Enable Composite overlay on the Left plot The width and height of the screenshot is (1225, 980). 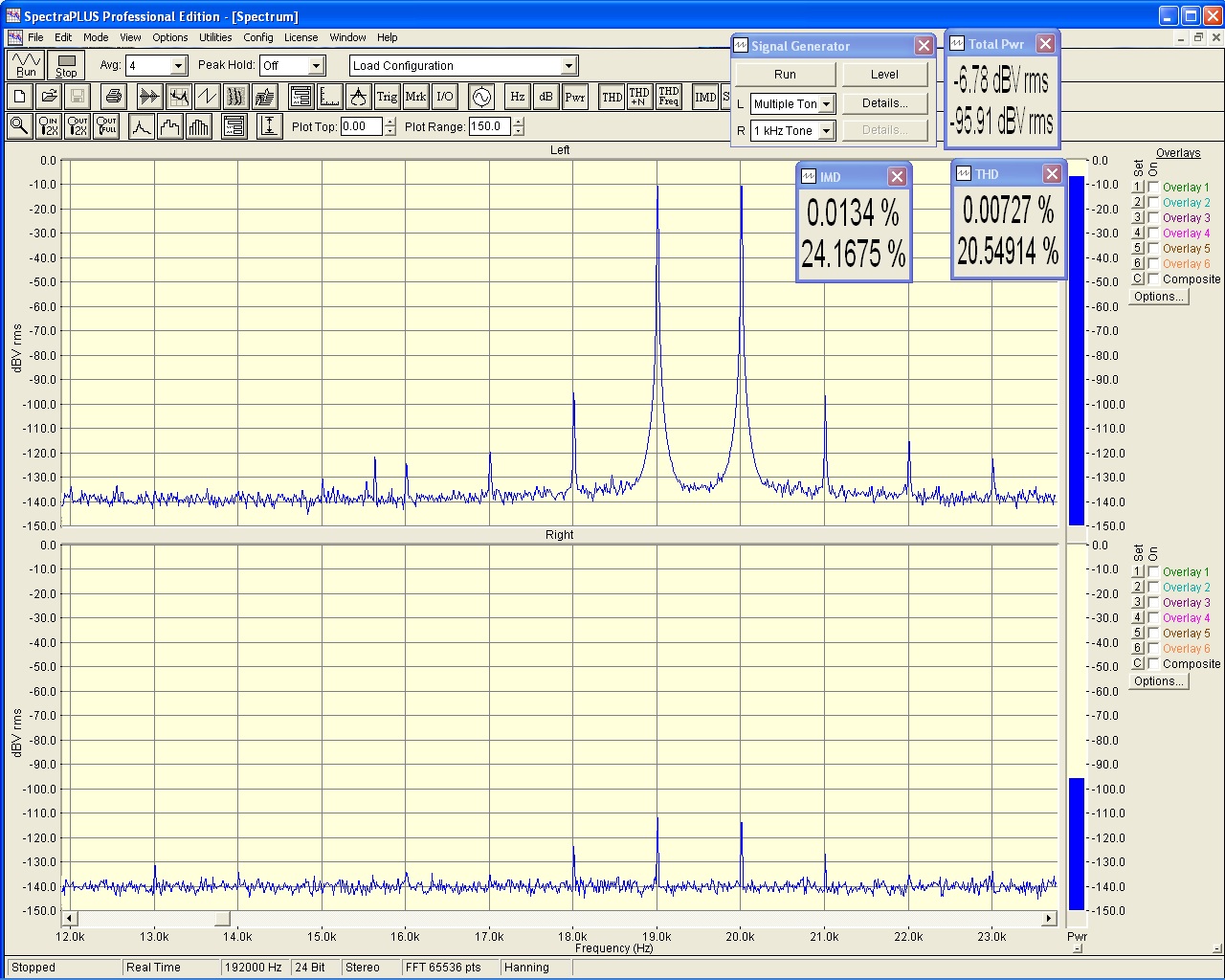pyautogui.click(x=1154, y=279)
